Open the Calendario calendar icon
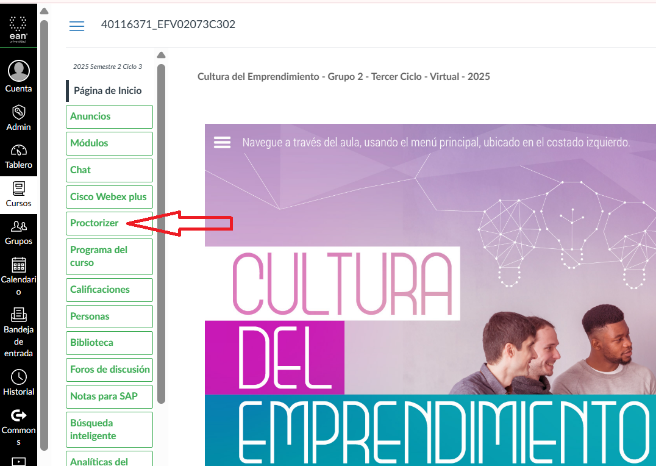Screen dimensions: 656x466 [18, 265]
